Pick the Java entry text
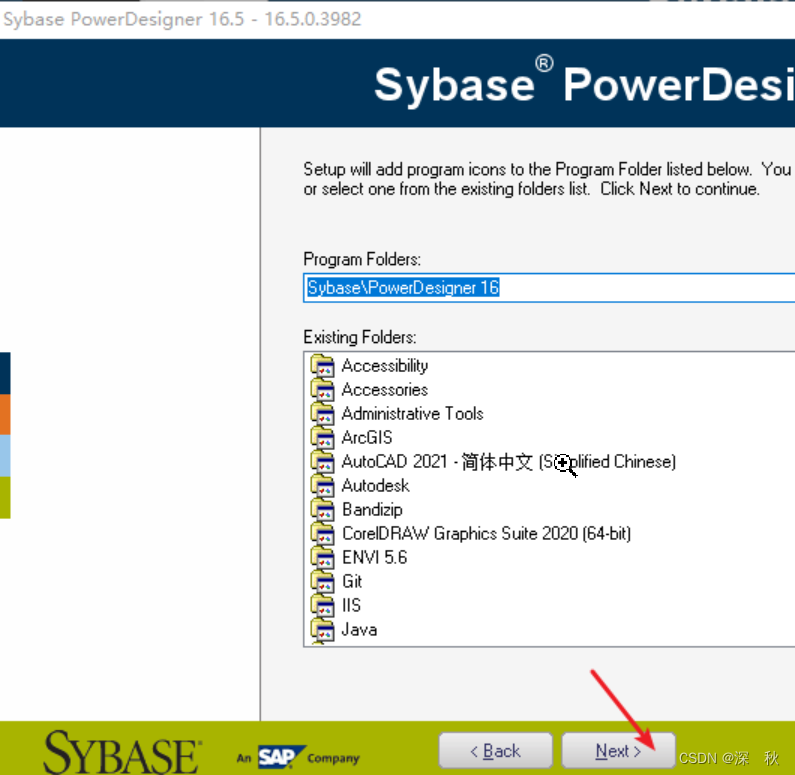This screenshot has height=775, width=795. point(359,630)
